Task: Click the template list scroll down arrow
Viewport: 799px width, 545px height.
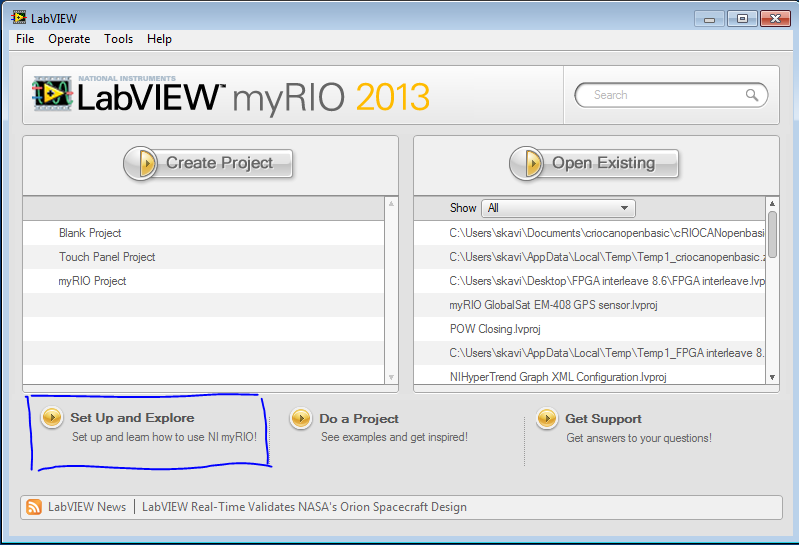Action: [391, 377]
